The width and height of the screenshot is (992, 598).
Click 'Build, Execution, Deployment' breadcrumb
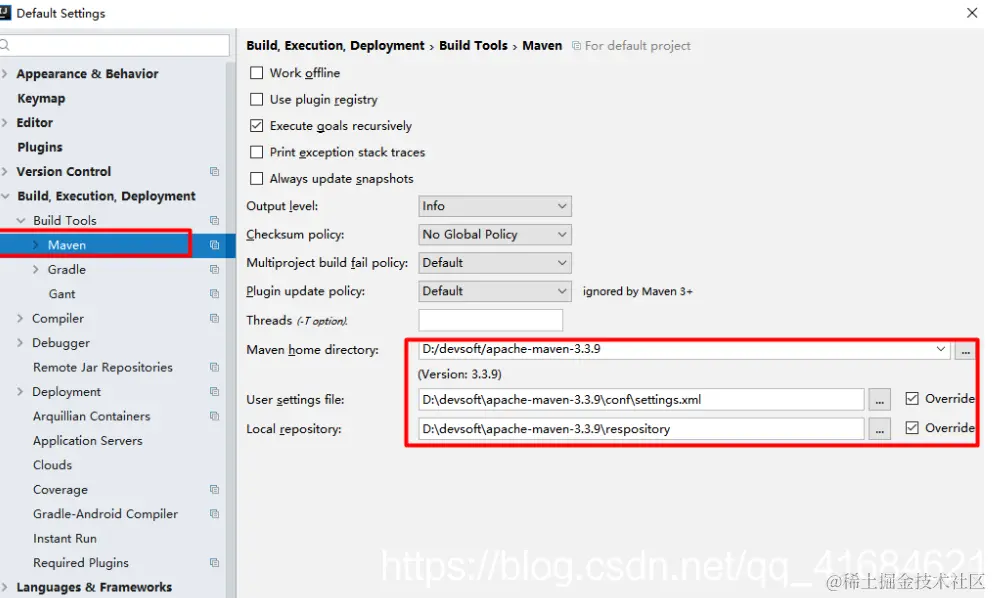(335, 46)
